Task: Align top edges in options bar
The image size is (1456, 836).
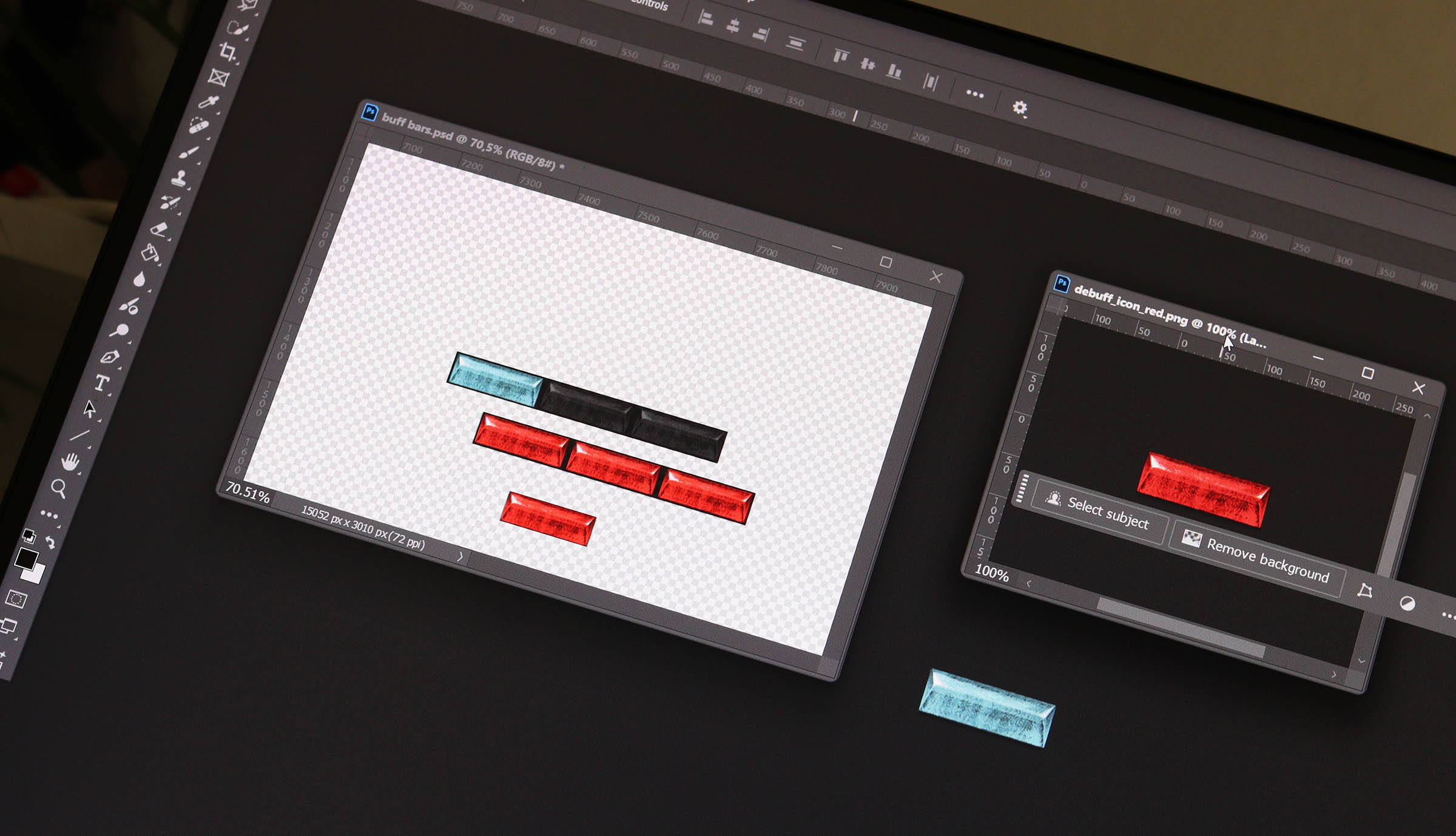Action: pyautogui.click(x=840, y=56)
